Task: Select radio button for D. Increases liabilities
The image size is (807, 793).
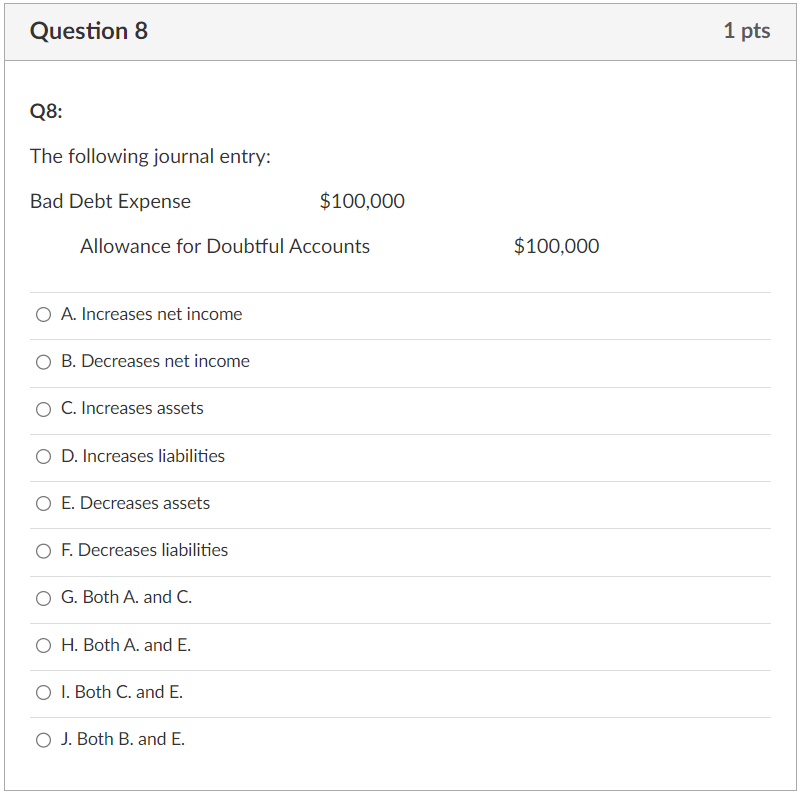Action: click(x=43, y=456)
